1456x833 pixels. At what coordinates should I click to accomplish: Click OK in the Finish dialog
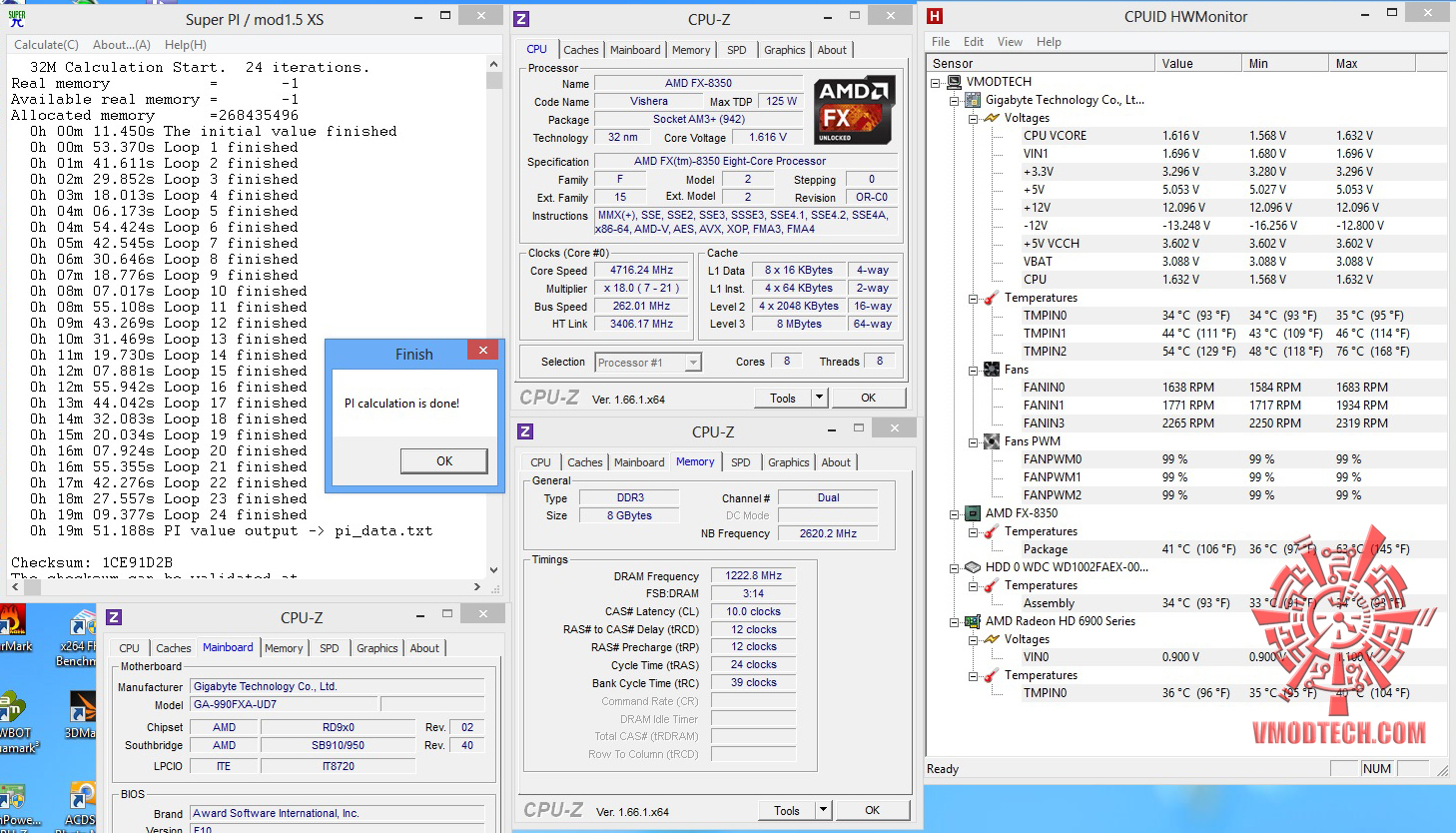444,460
